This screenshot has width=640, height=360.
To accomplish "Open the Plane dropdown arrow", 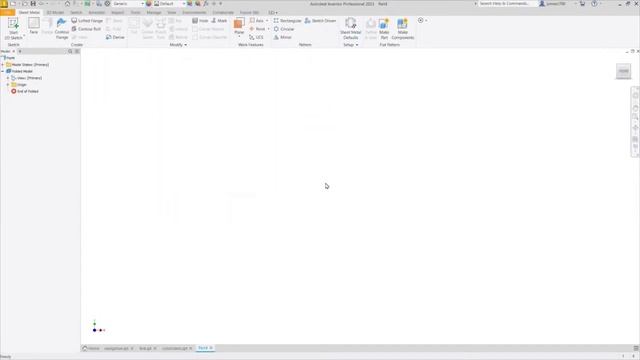I will click(x=239, y=37).
